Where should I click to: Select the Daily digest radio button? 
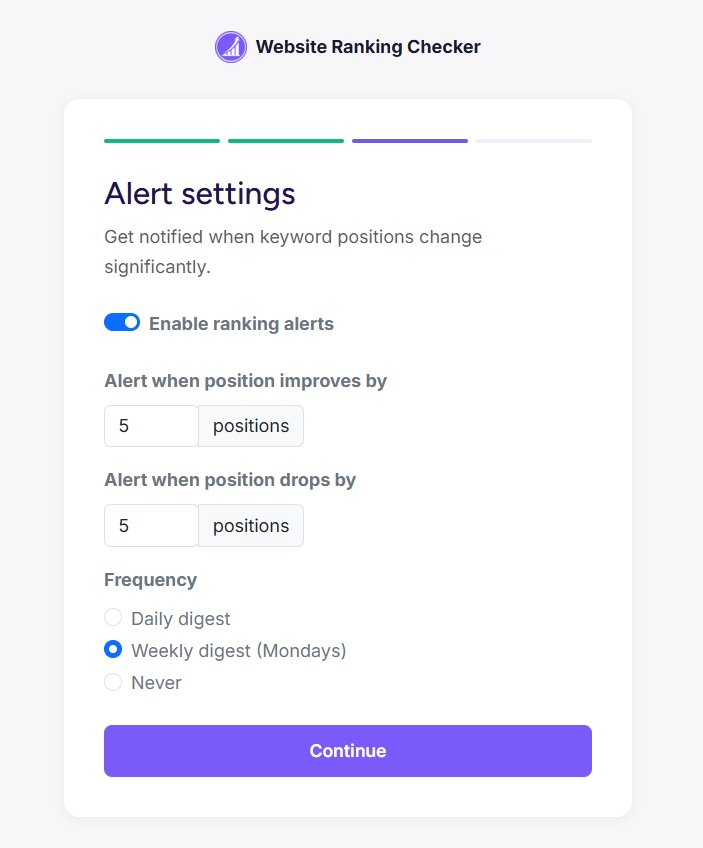point(113,617)
